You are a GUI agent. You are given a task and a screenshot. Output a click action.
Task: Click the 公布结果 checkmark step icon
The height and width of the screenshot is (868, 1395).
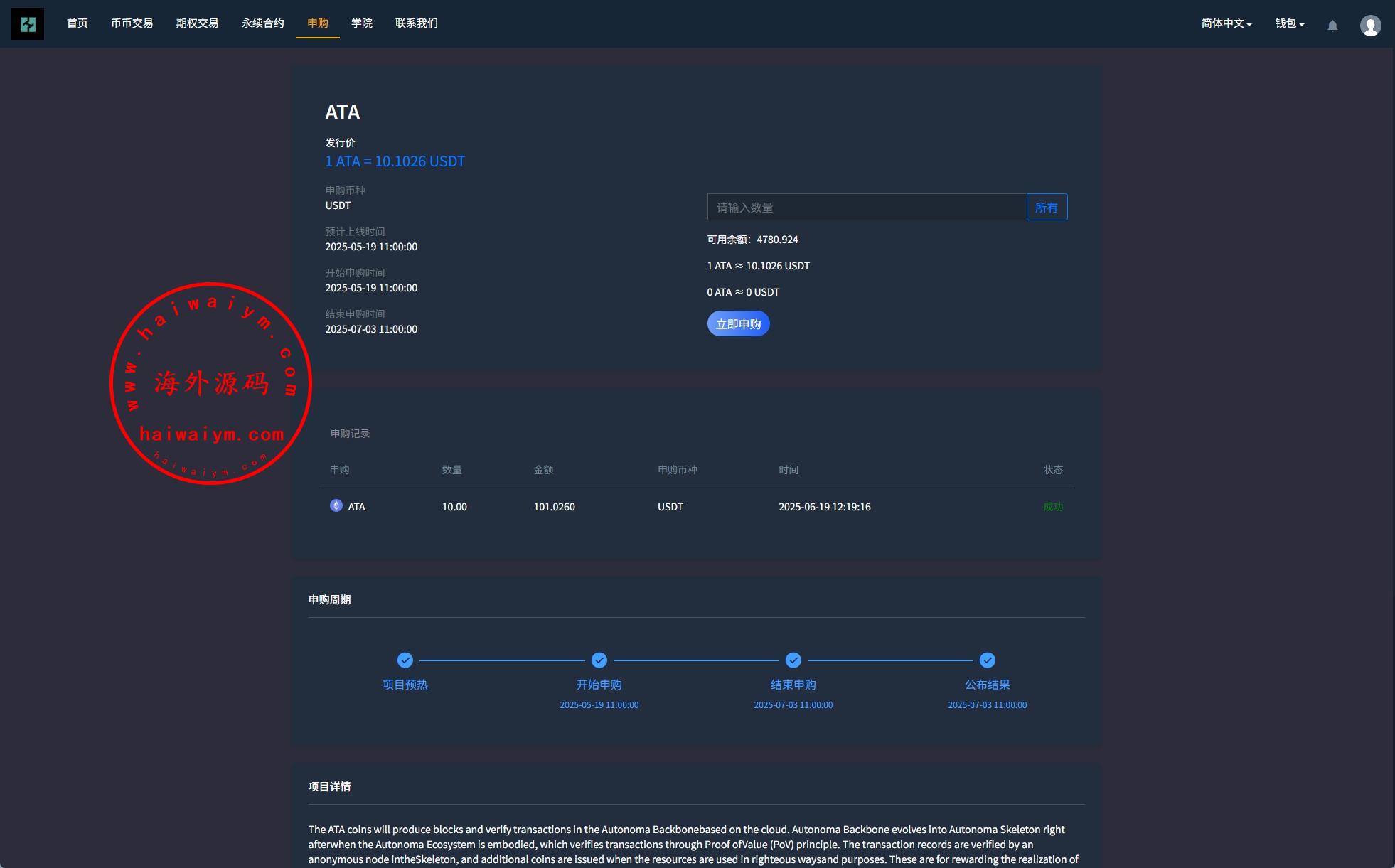(x=988, y=660)
